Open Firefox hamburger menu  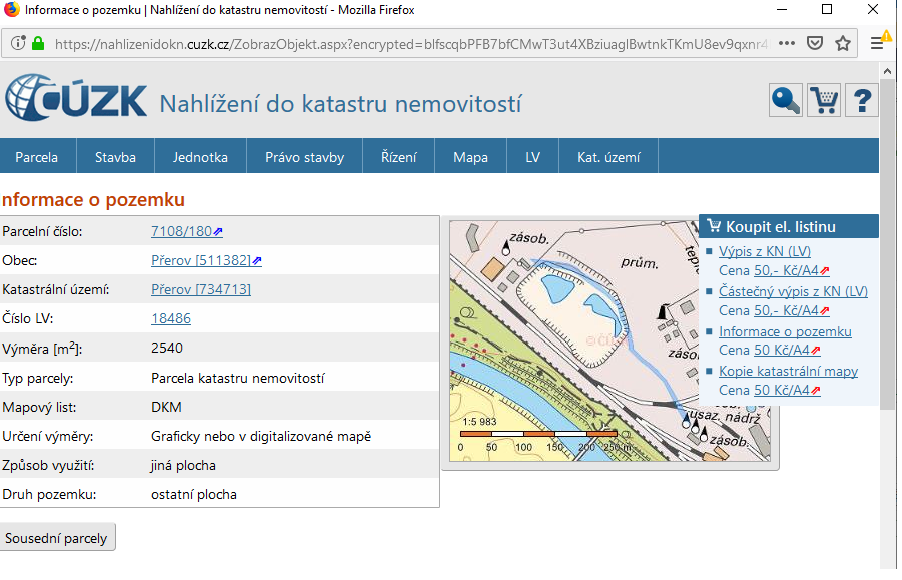(877, 44)
